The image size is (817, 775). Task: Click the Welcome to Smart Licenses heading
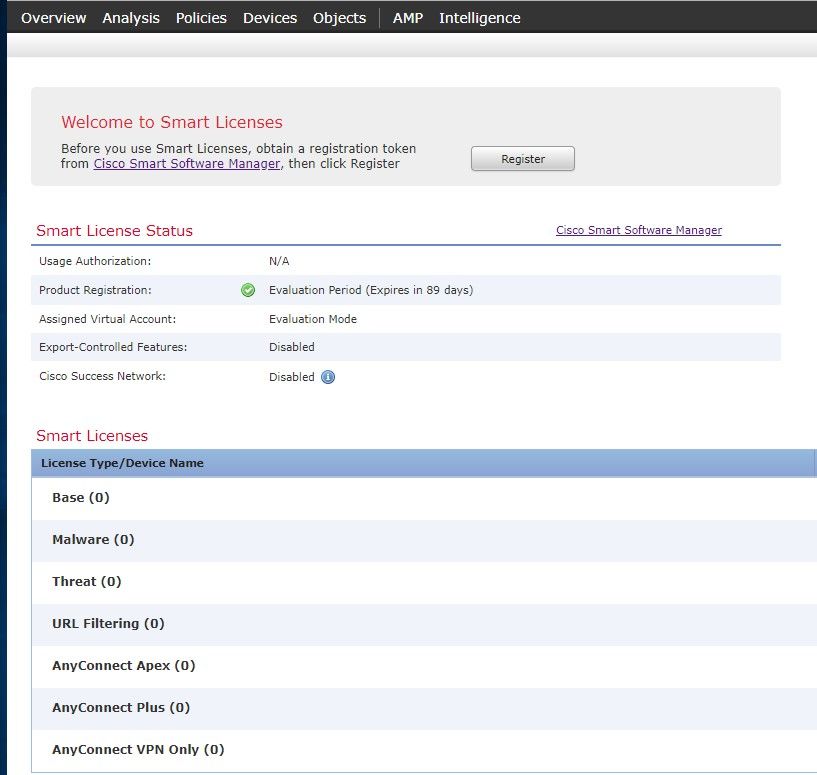point(172,122)
